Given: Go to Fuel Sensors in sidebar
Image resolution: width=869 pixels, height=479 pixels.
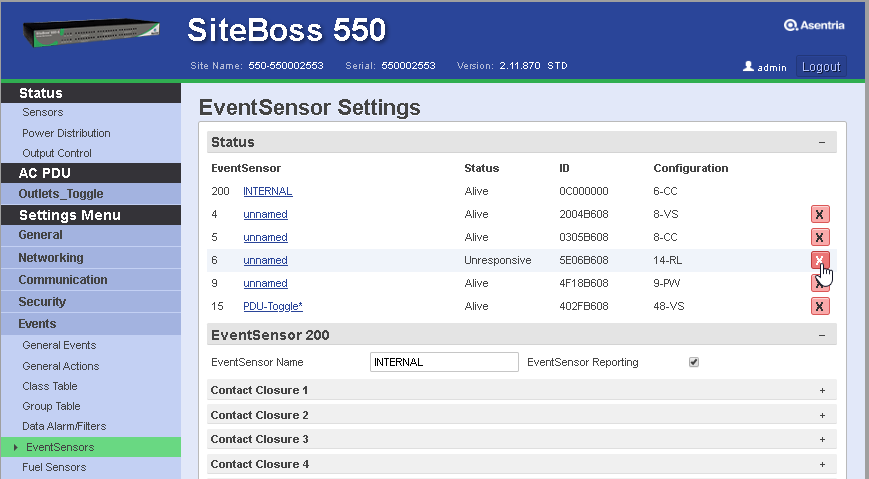Looking at the screenshot, I should (x=54, y=467).
